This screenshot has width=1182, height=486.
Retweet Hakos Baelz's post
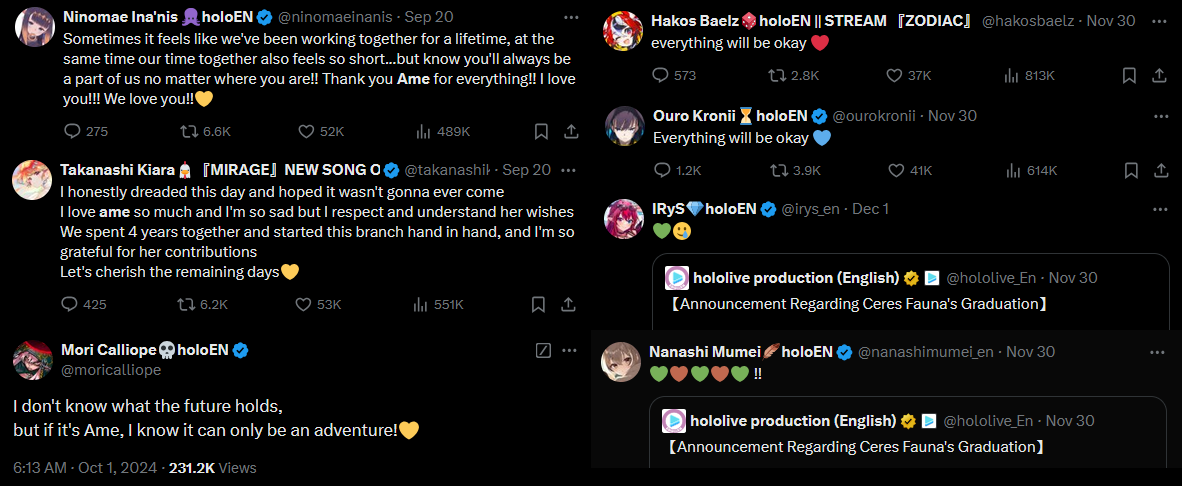pyautogui.click(x=776, y=75)
